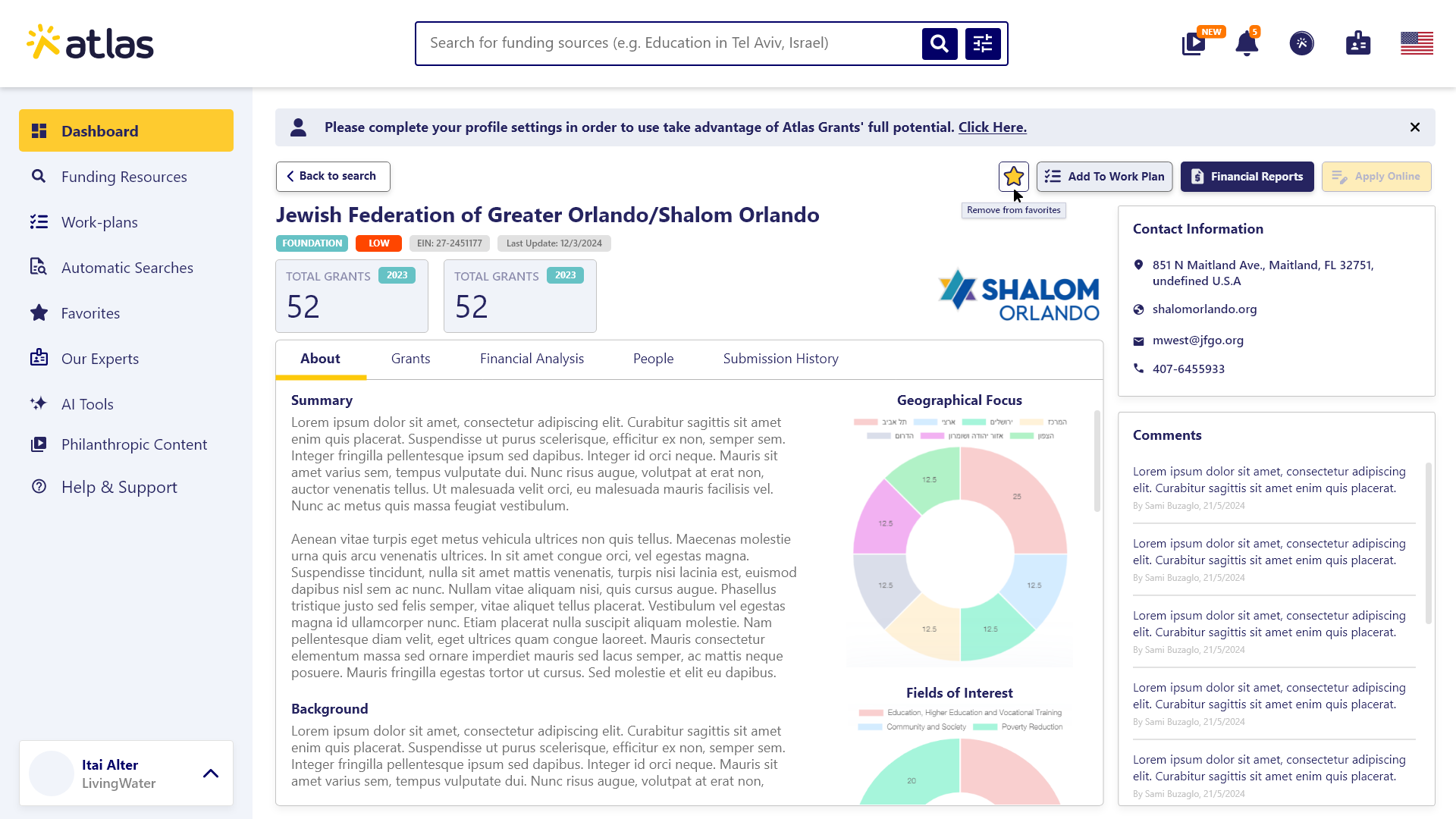
Task: Click the EIN: 27-2451177 tag
Action: click(x=449, y=243)
